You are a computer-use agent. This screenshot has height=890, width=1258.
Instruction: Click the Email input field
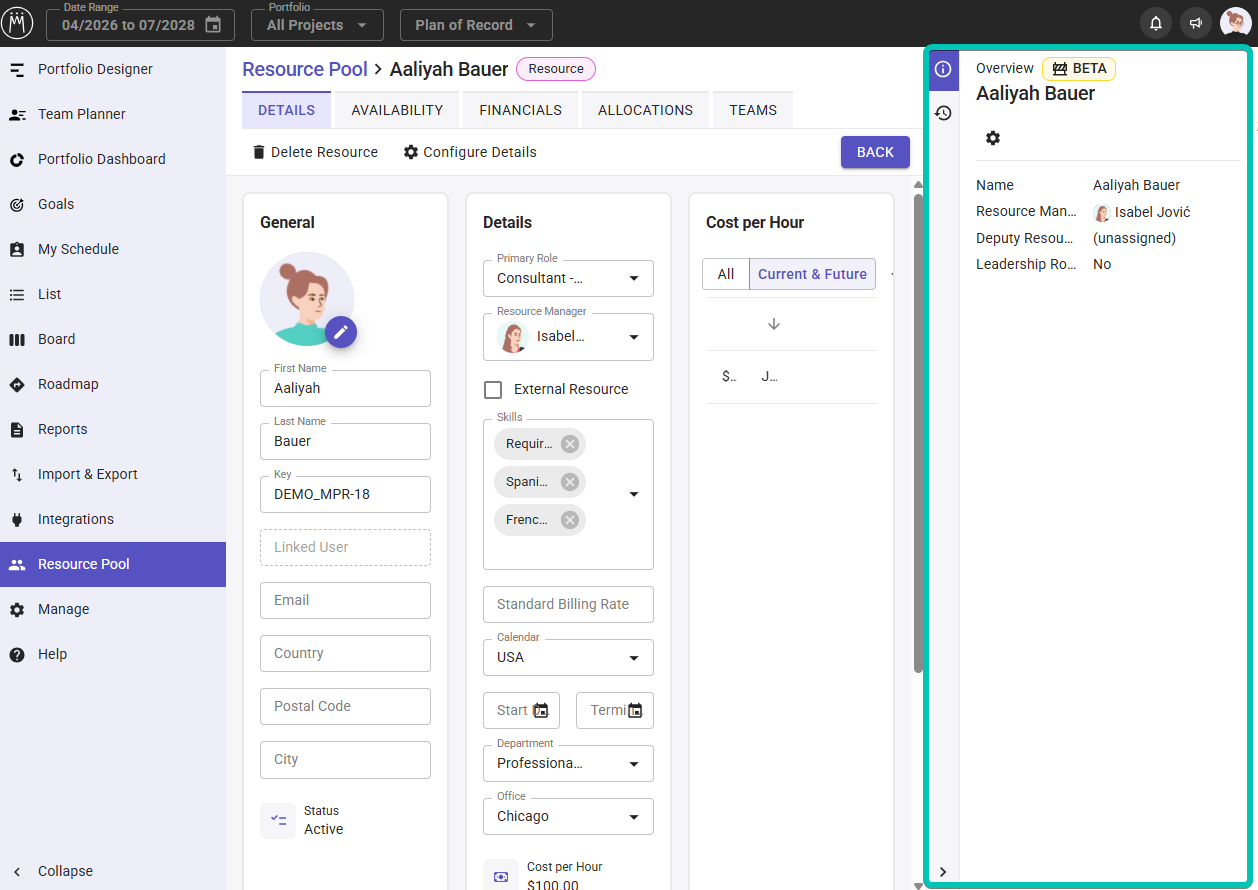[345, 600]
